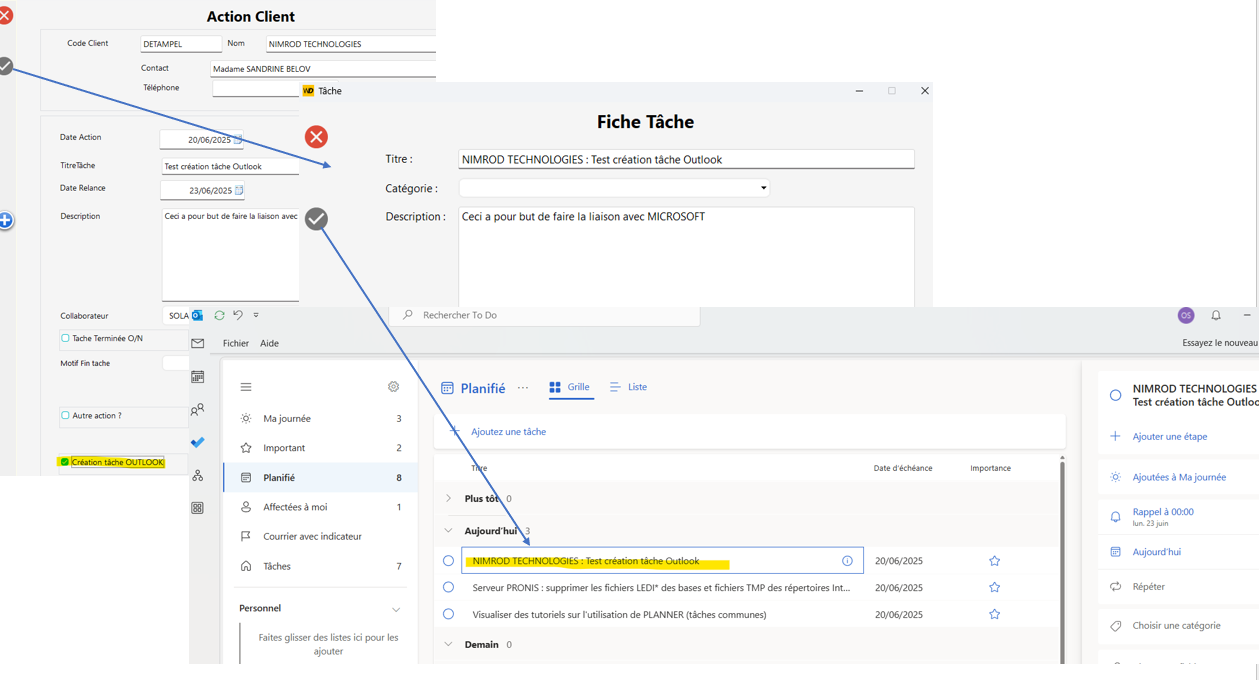
Task: Click the search magnifier icon in To Do
Action: pyautogui.click(x=408, y=315)
